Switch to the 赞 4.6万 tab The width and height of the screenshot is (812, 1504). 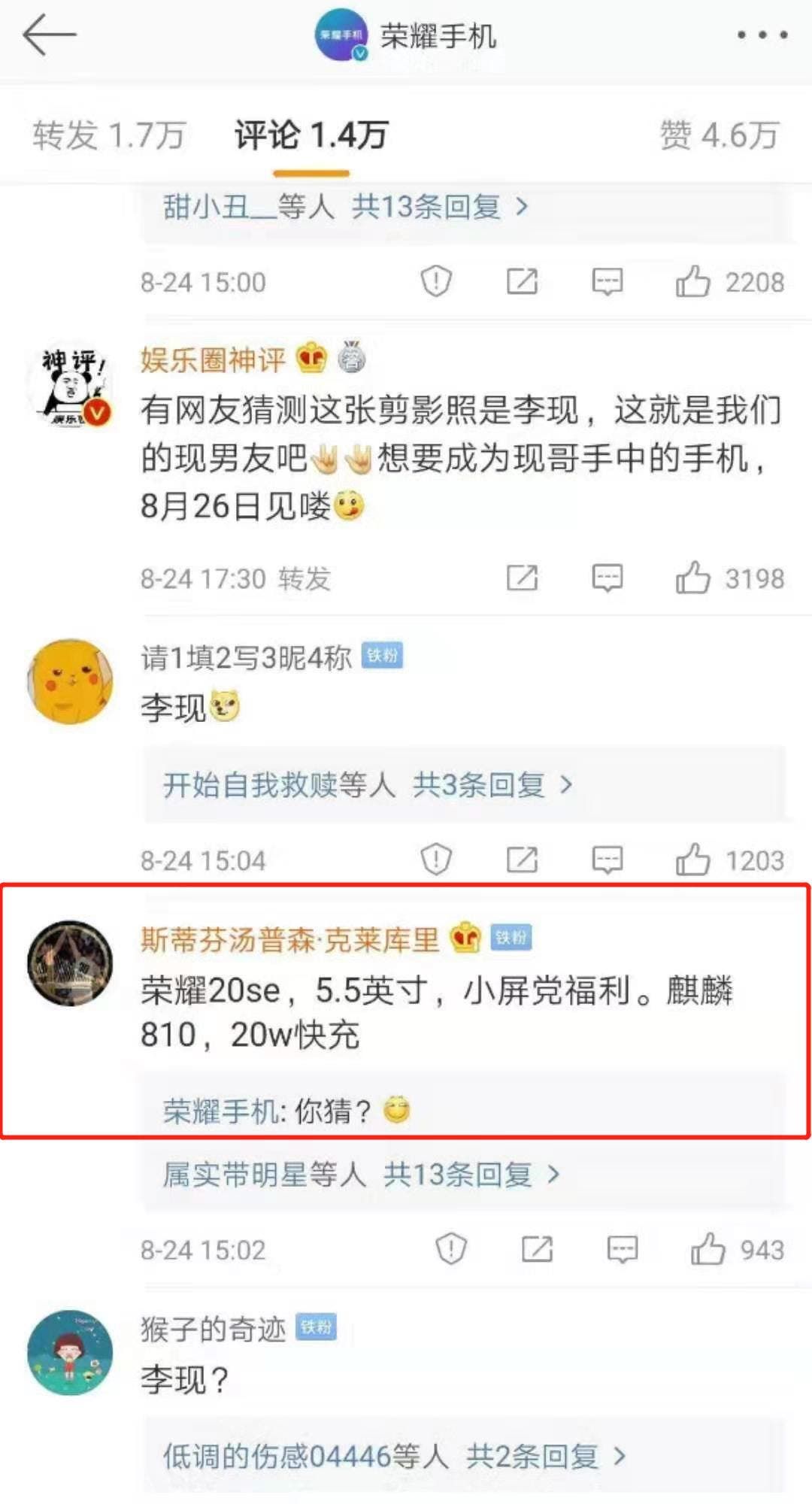coord(720,135)
